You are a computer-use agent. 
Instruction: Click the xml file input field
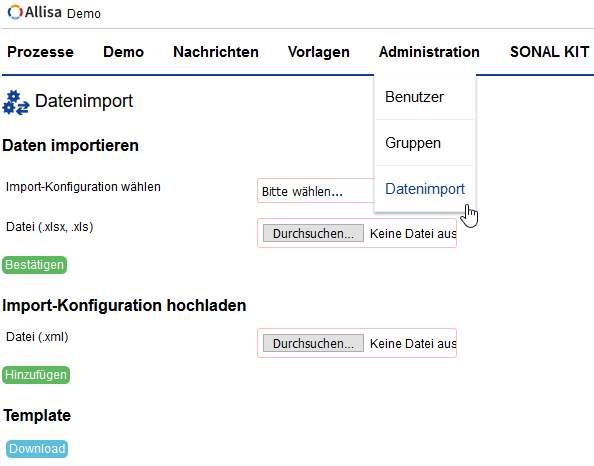[357, 343]
